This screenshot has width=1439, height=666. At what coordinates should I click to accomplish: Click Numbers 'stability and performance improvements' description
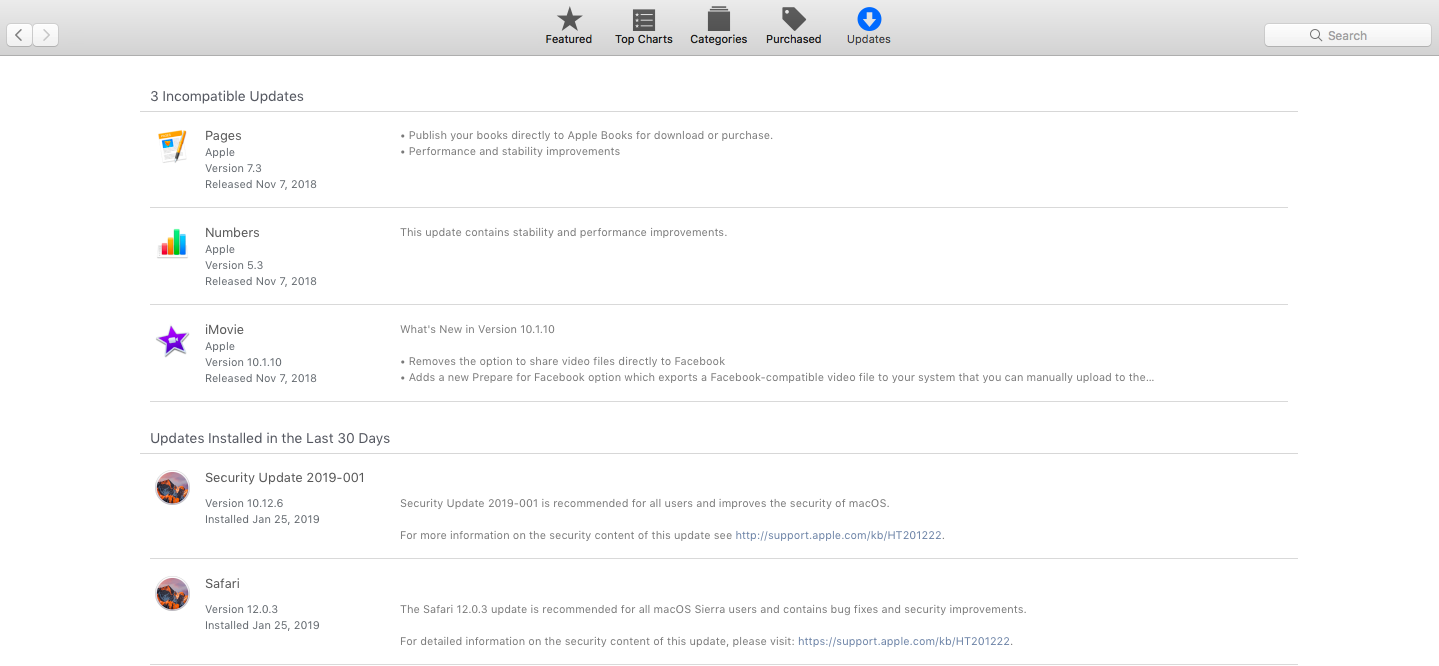pyautogui.click(x=563, y=232)
